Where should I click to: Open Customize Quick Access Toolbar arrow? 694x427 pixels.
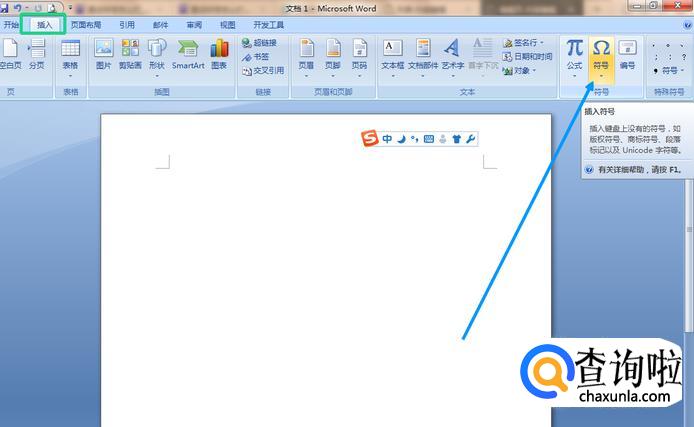[x=70, y=8]
